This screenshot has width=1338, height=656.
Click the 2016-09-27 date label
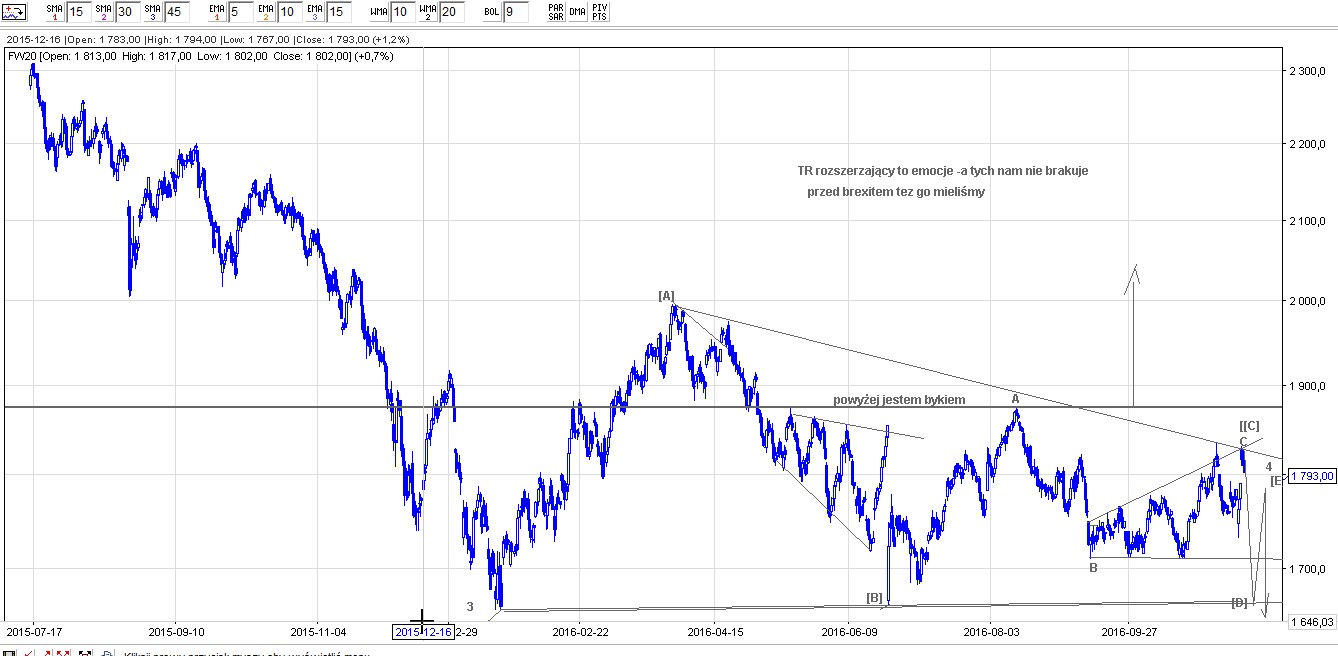pos(1128,632)
